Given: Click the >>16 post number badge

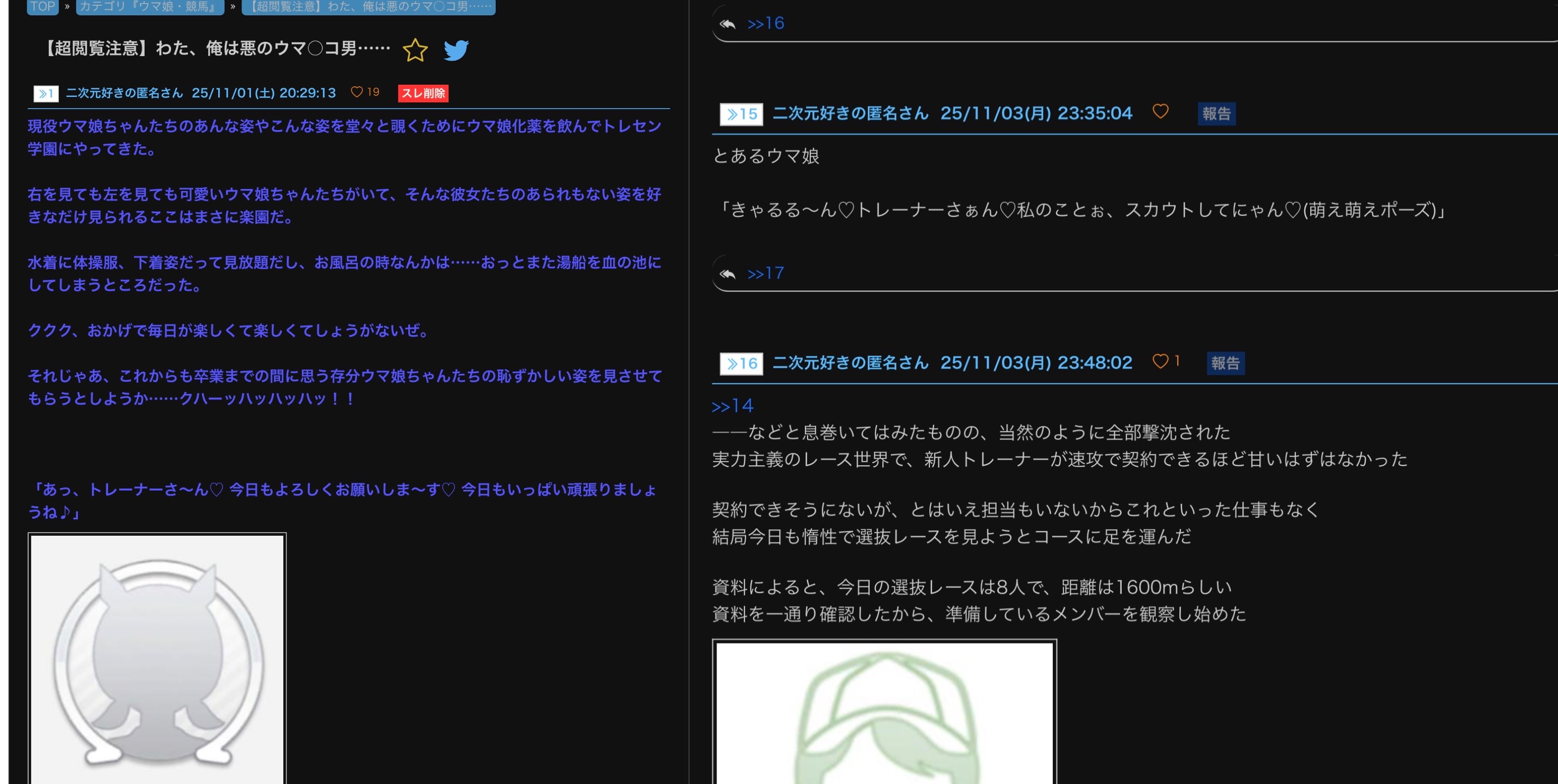Looking at the screenshot, I should pyautogui.click(x=741, y=363).
